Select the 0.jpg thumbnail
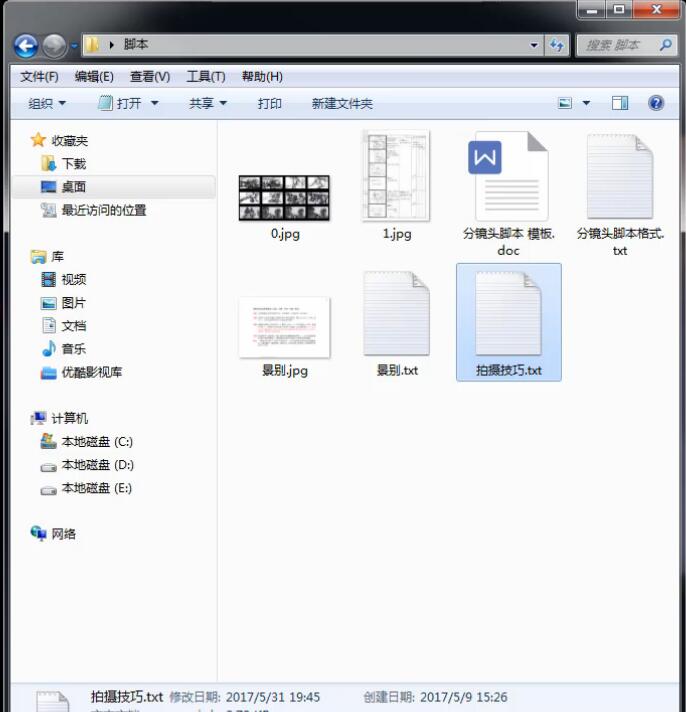686x712 pixels. coord(284,198)
